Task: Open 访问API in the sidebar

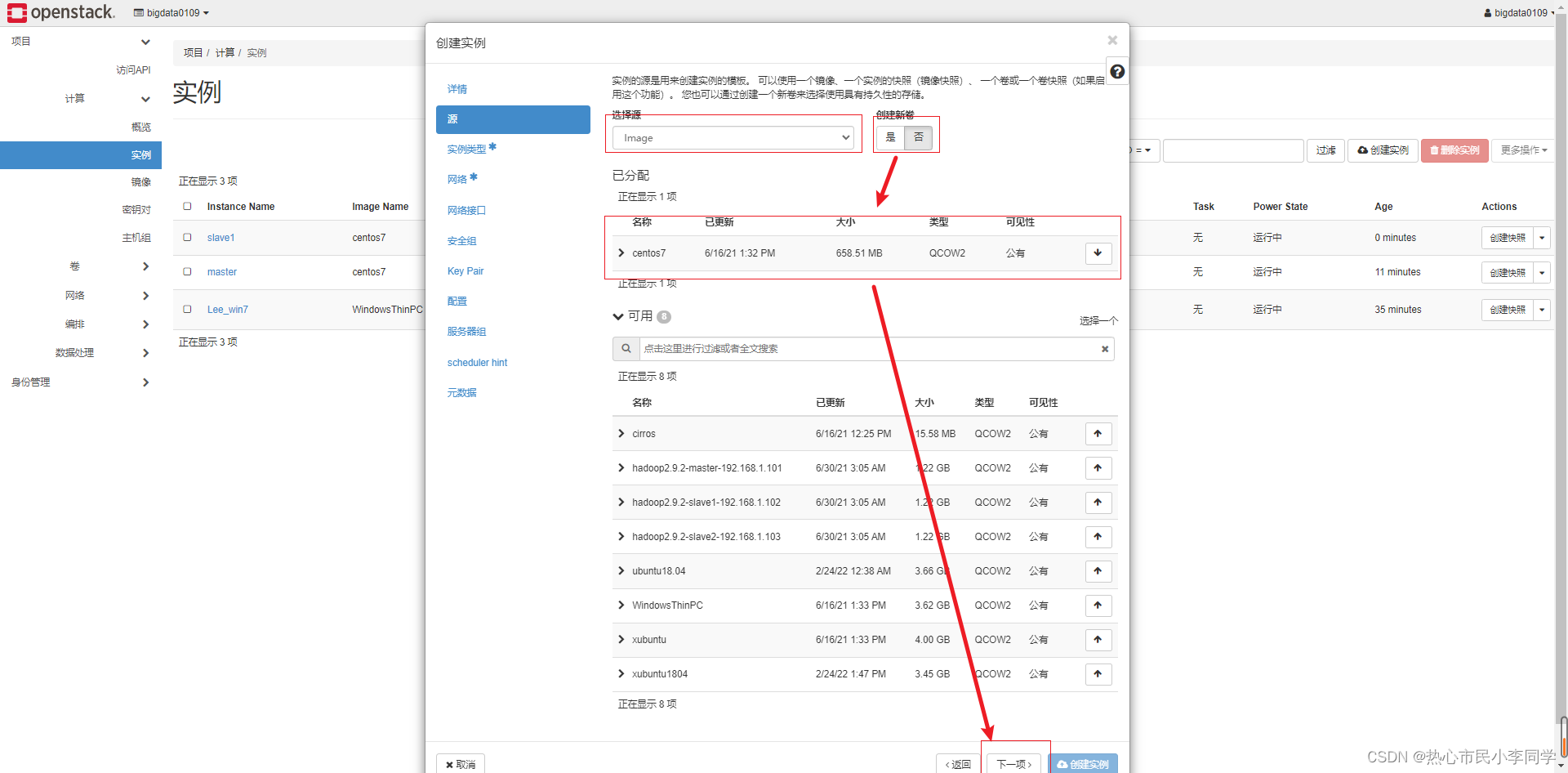Action: [133, 70]
